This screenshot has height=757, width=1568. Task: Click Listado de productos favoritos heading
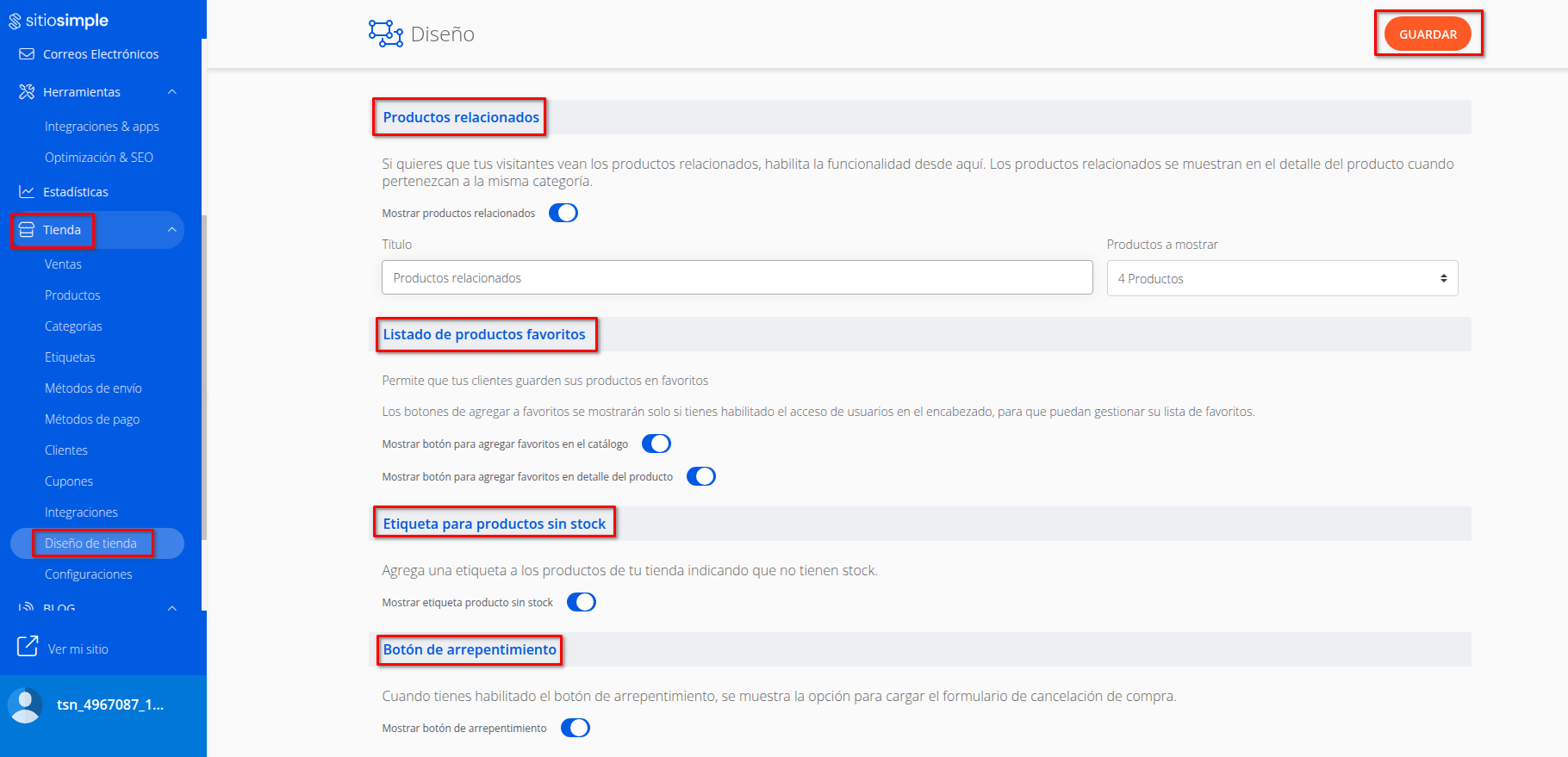[484, 334]
